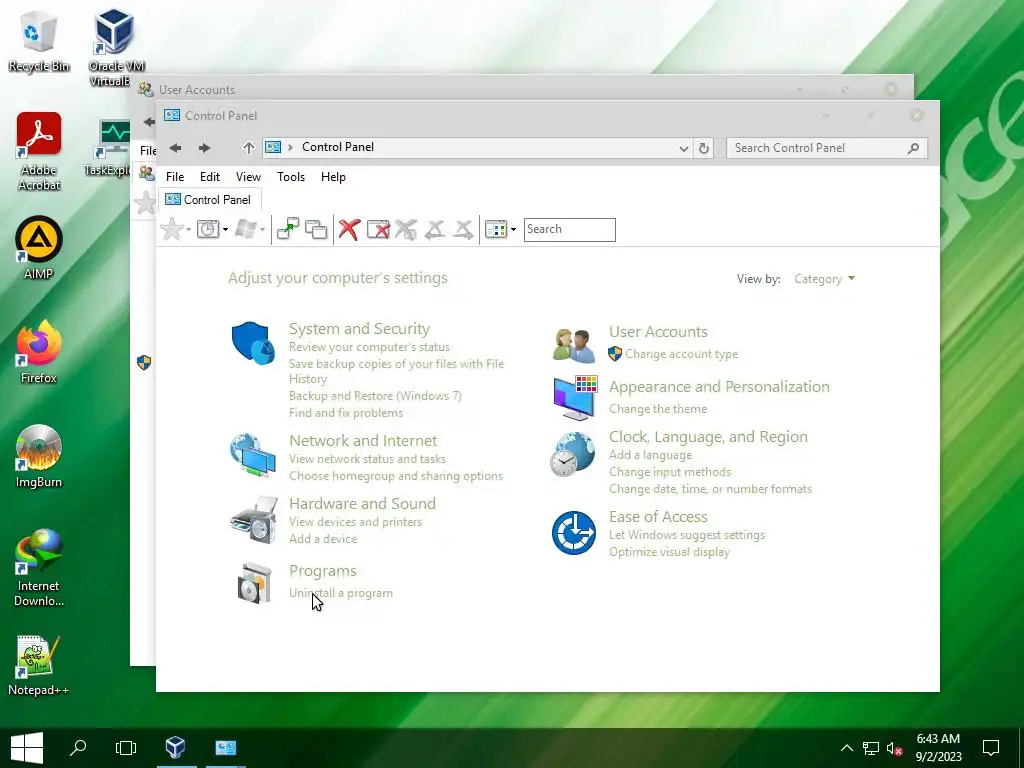Click Optimize visual display link

(669, 552)
